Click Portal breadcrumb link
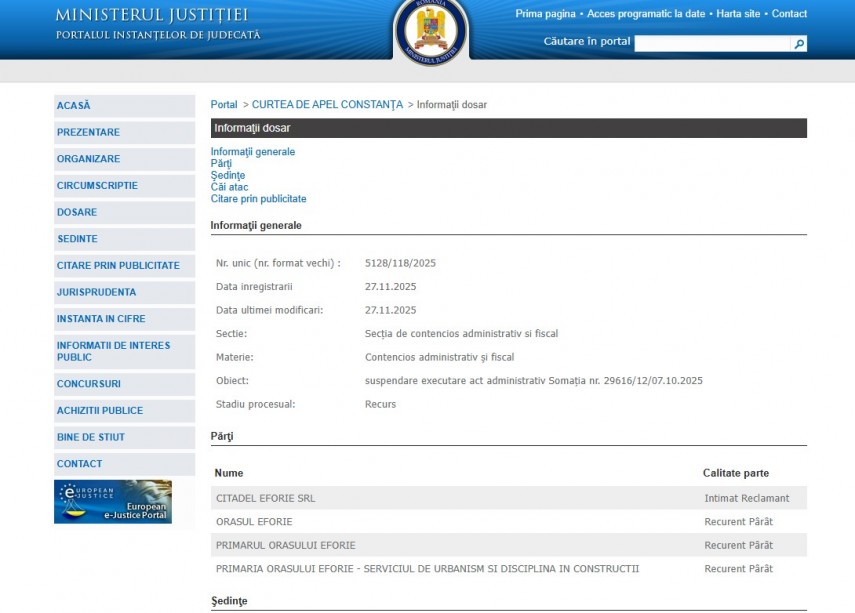The width and height of the screenshot is (855, 613). click(x=224, y=105)
